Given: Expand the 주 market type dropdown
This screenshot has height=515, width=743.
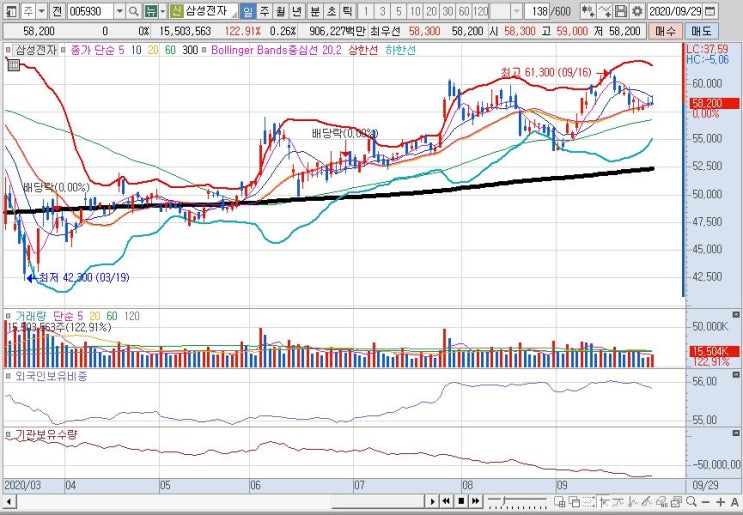Looking at the screenshot, I should [x=42, y=10].
